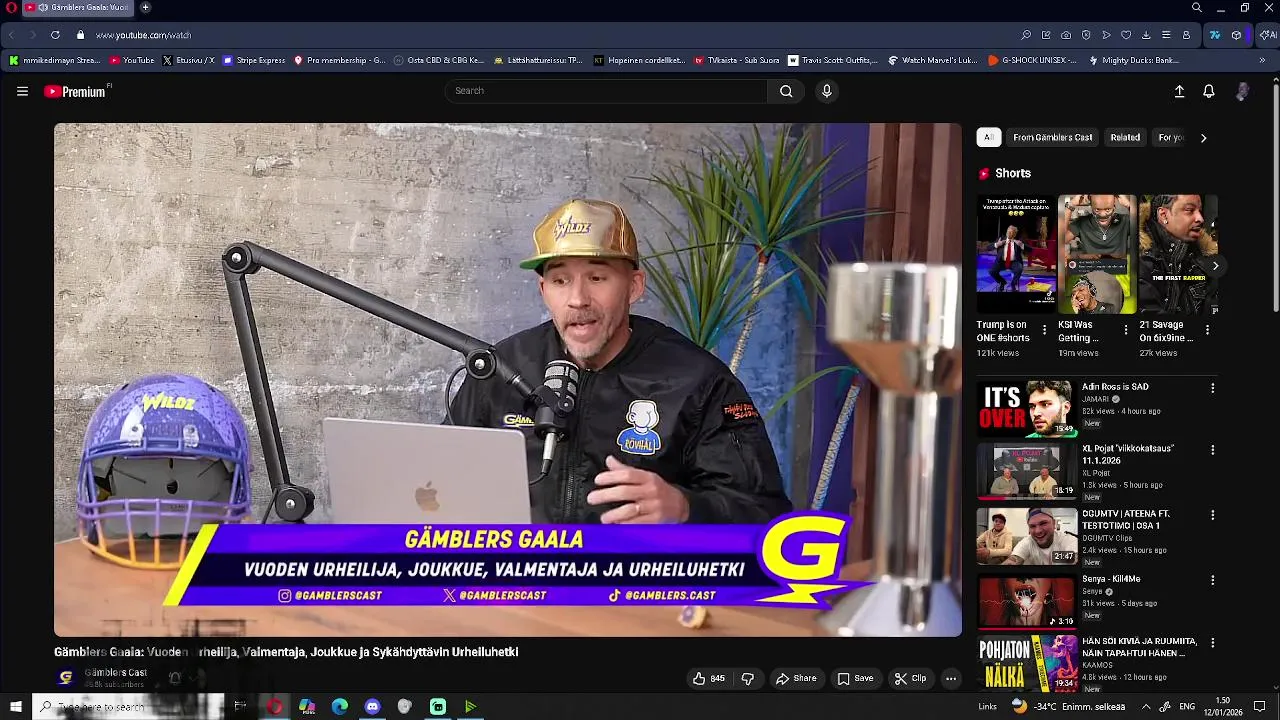Open the YouTube account avatar menu
Screen dimensions: 1280x720
[1242, 91]
